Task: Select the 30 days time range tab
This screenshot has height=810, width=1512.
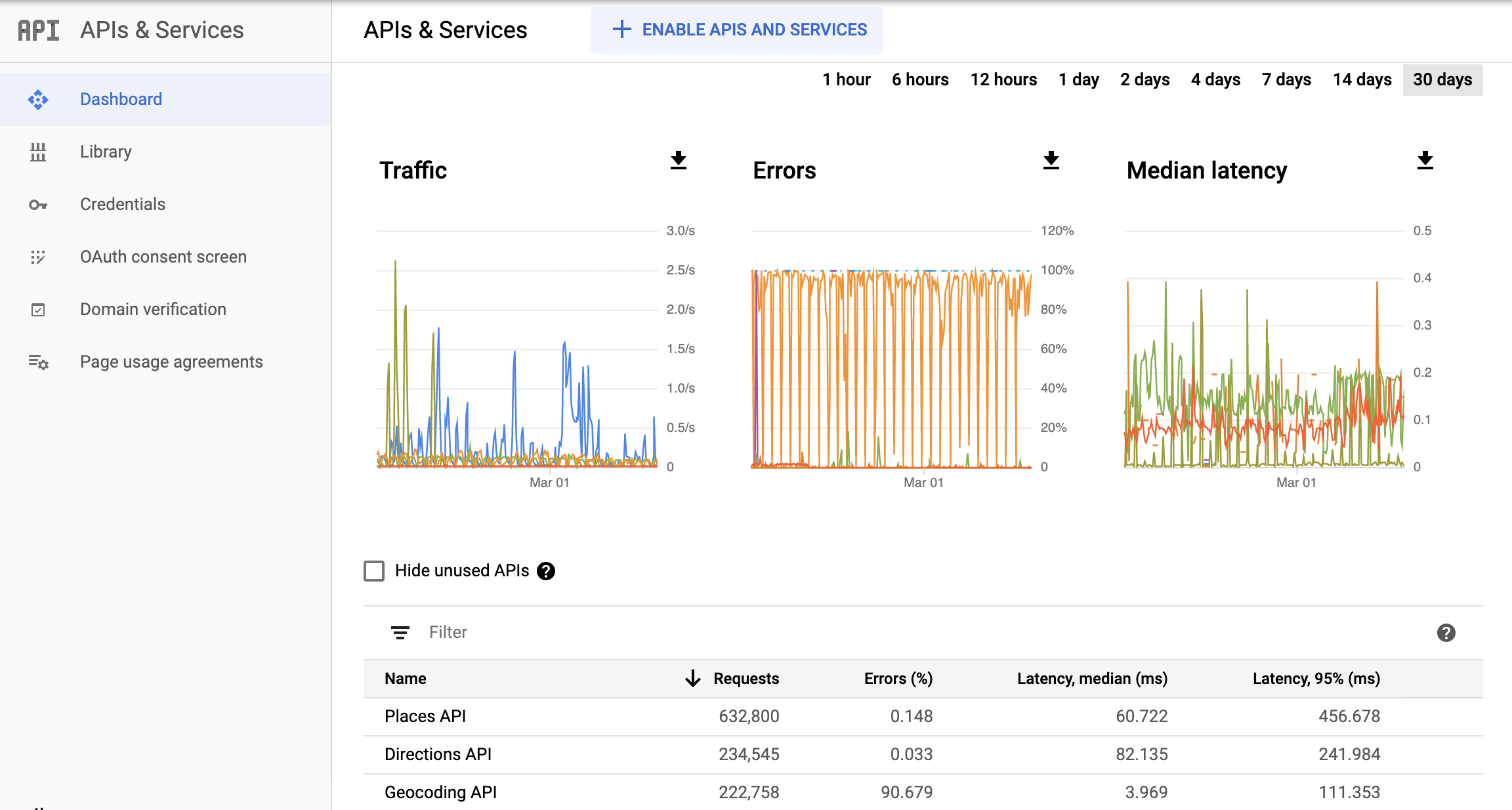Action: [x=1442, y=78]
